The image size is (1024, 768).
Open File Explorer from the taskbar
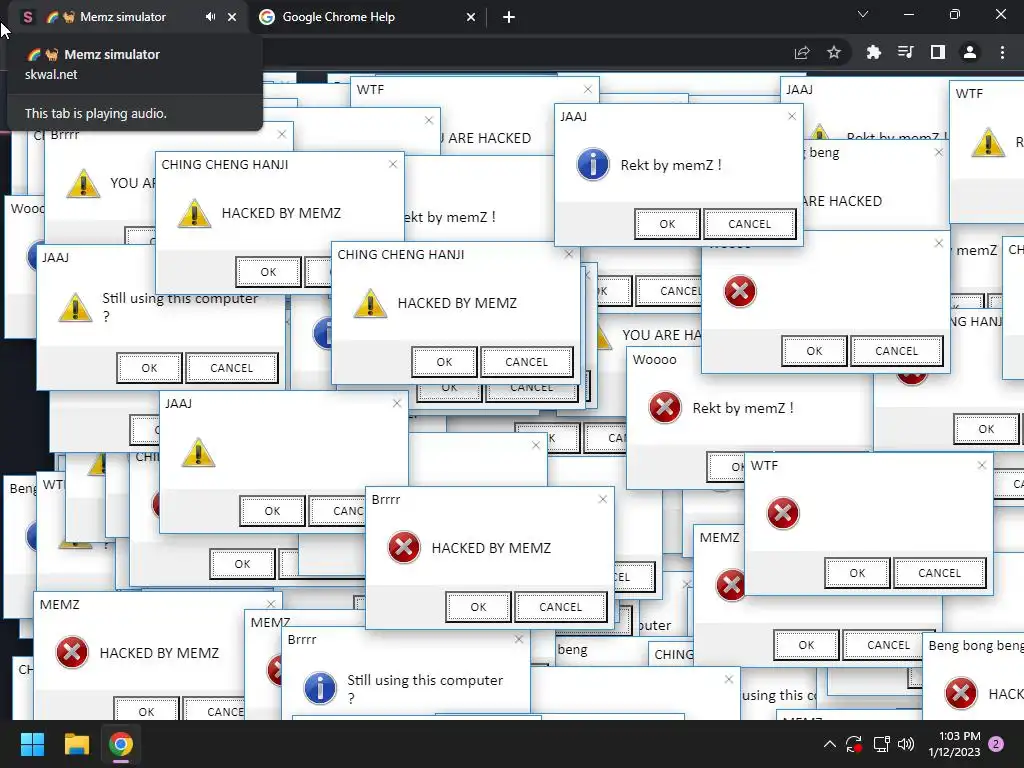tap(76, 744)
